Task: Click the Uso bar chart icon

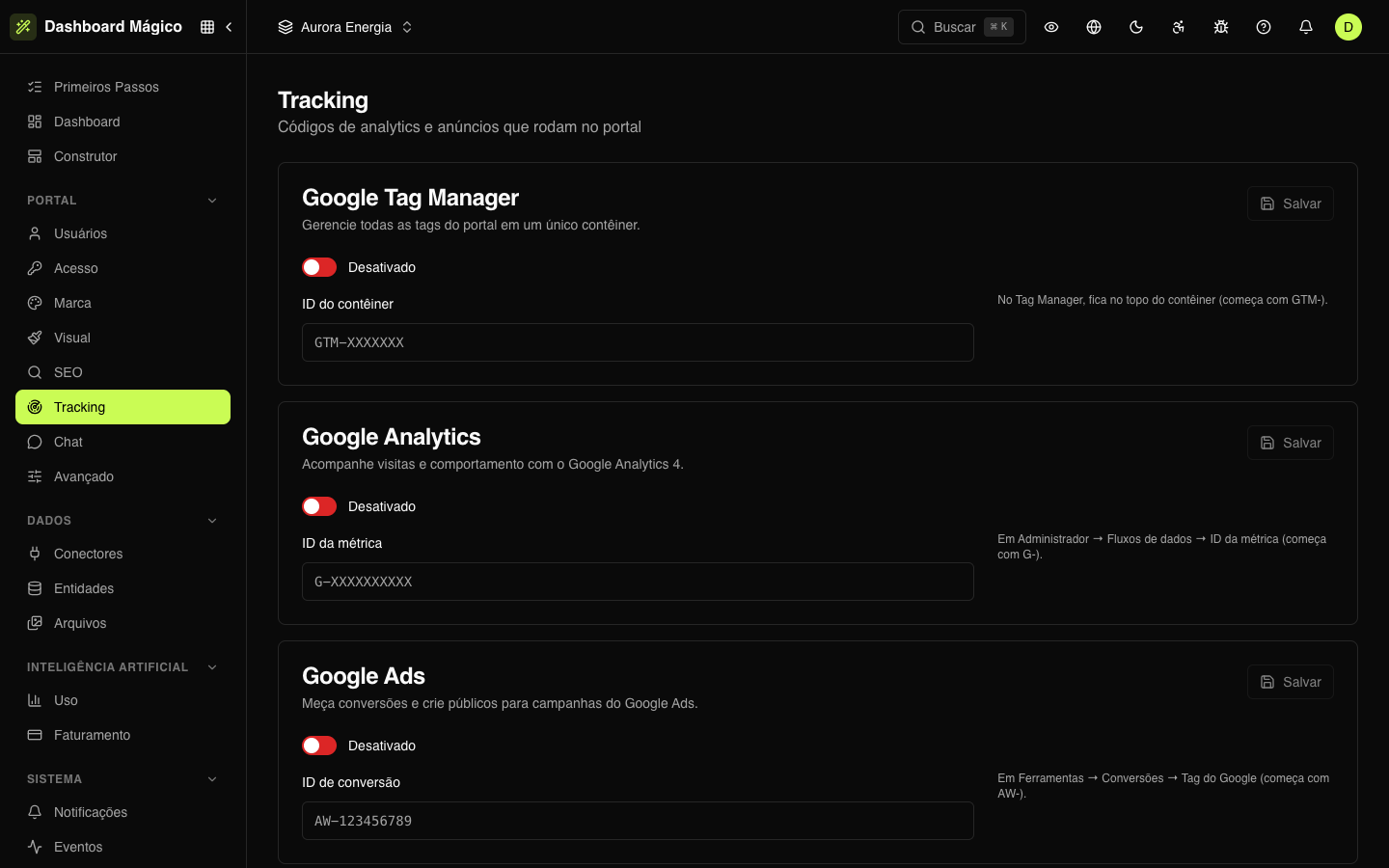Action: pyautogui.click(x=35, y=700)
